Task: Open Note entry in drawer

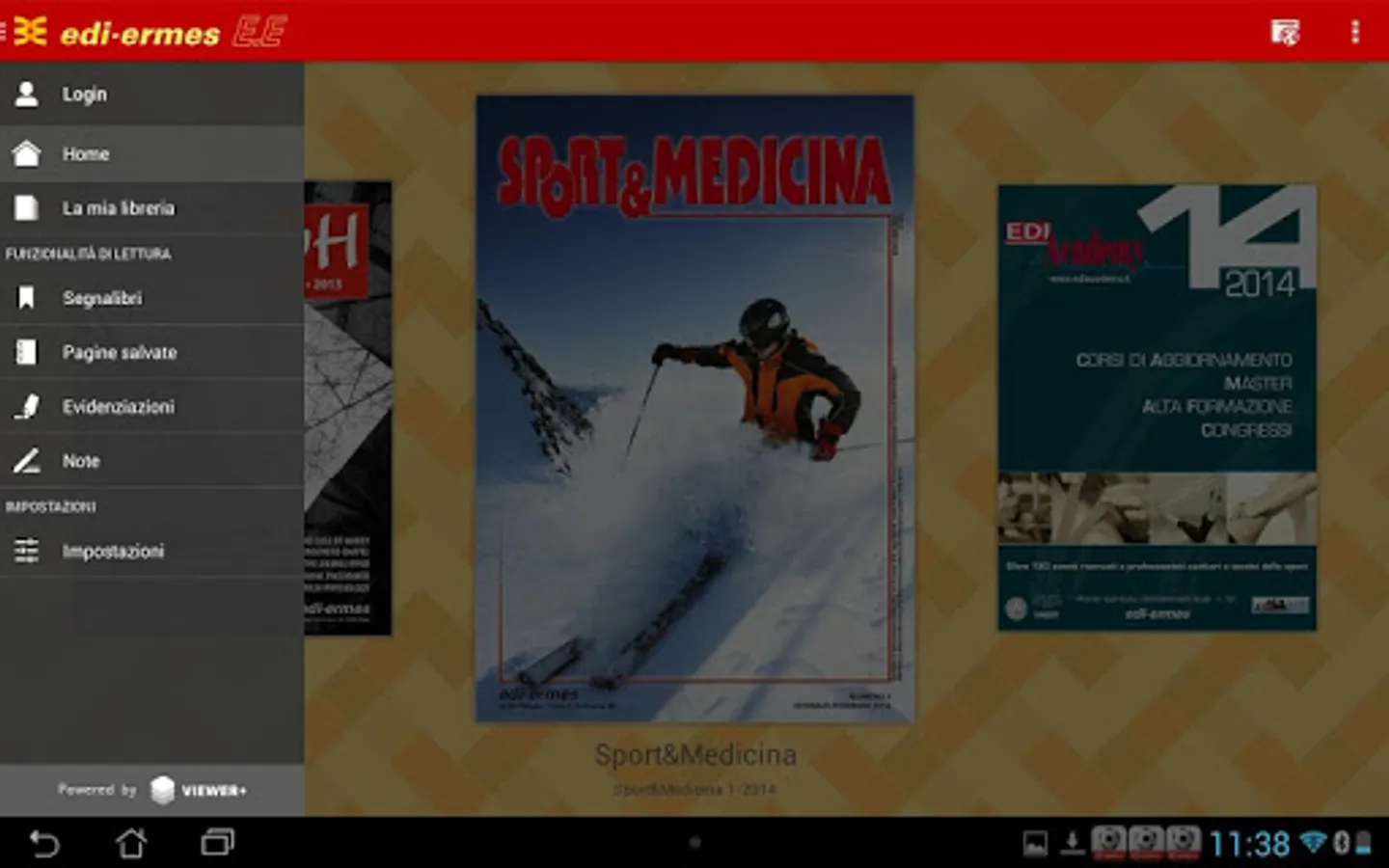Action: point(151,461)
